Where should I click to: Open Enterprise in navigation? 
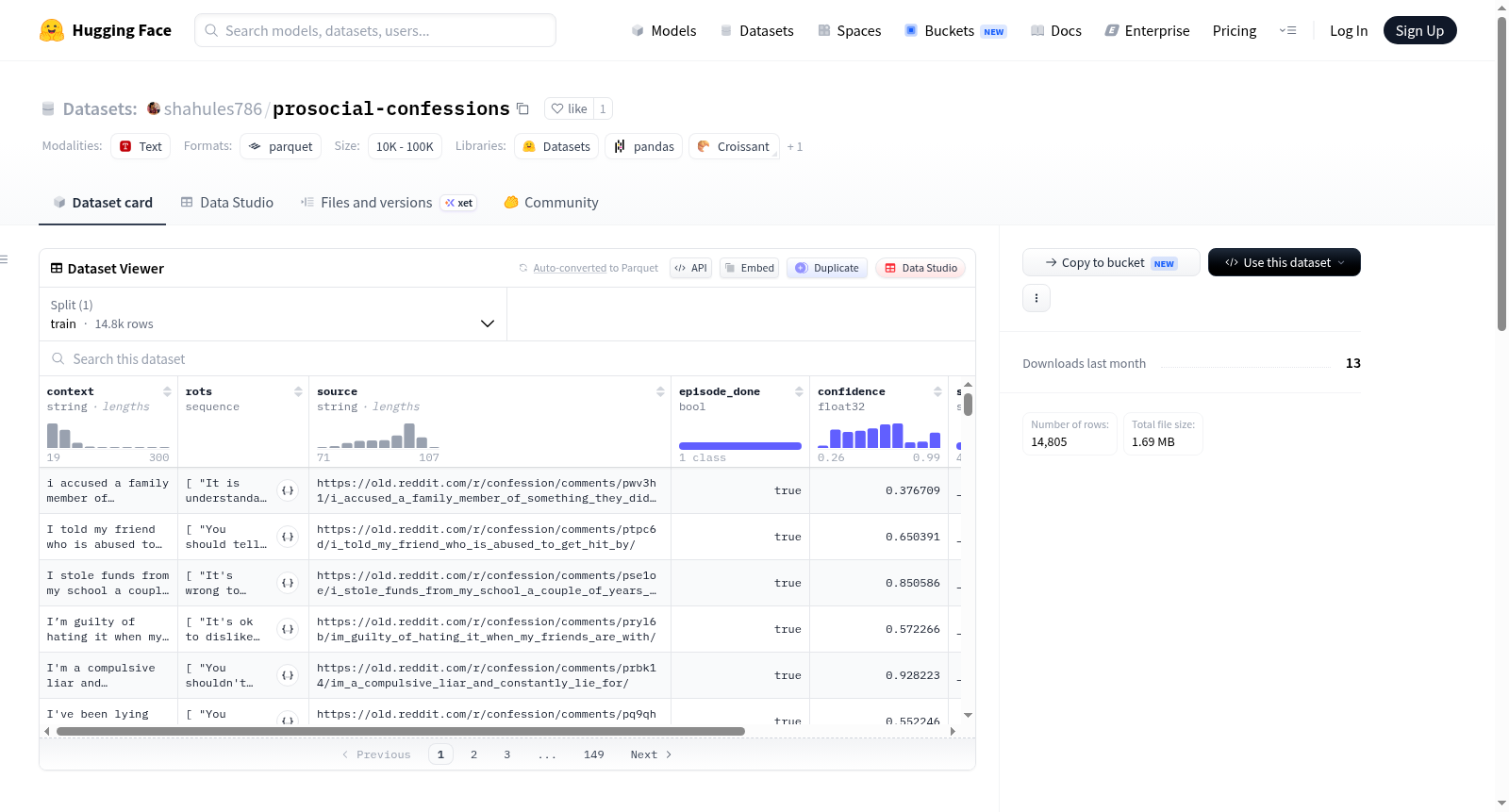click(x=1147, y=30)
